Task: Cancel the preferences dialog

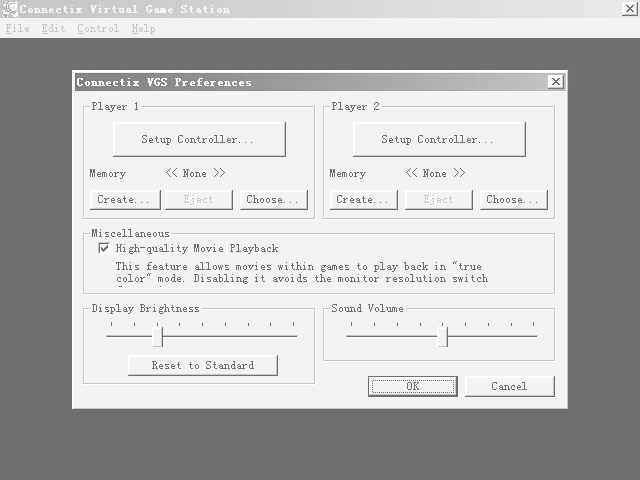Action: pos(509,386)
